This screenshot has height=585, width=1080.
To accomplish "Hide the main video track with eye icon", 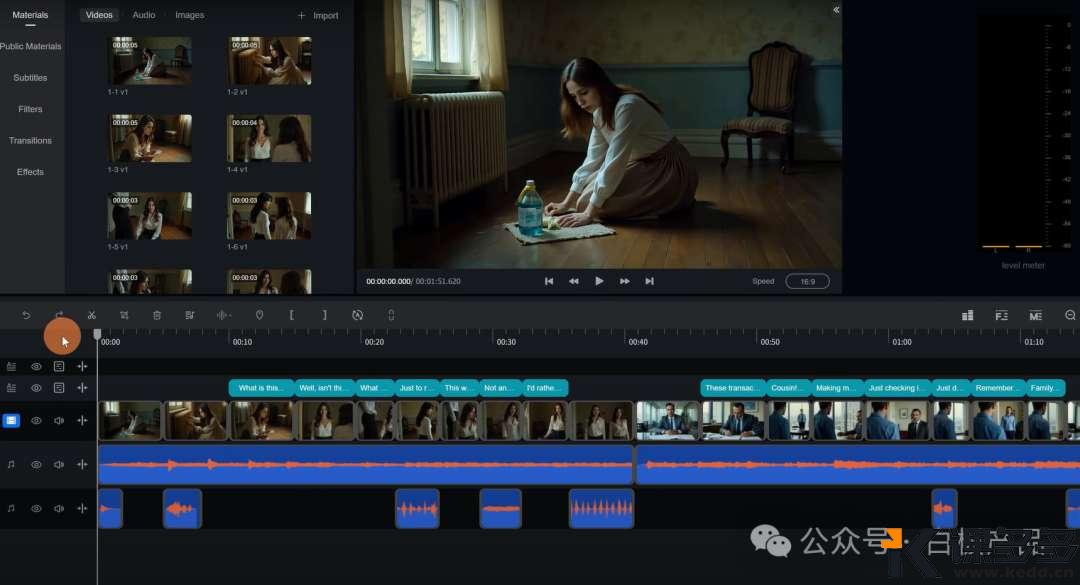I will 36,421.
